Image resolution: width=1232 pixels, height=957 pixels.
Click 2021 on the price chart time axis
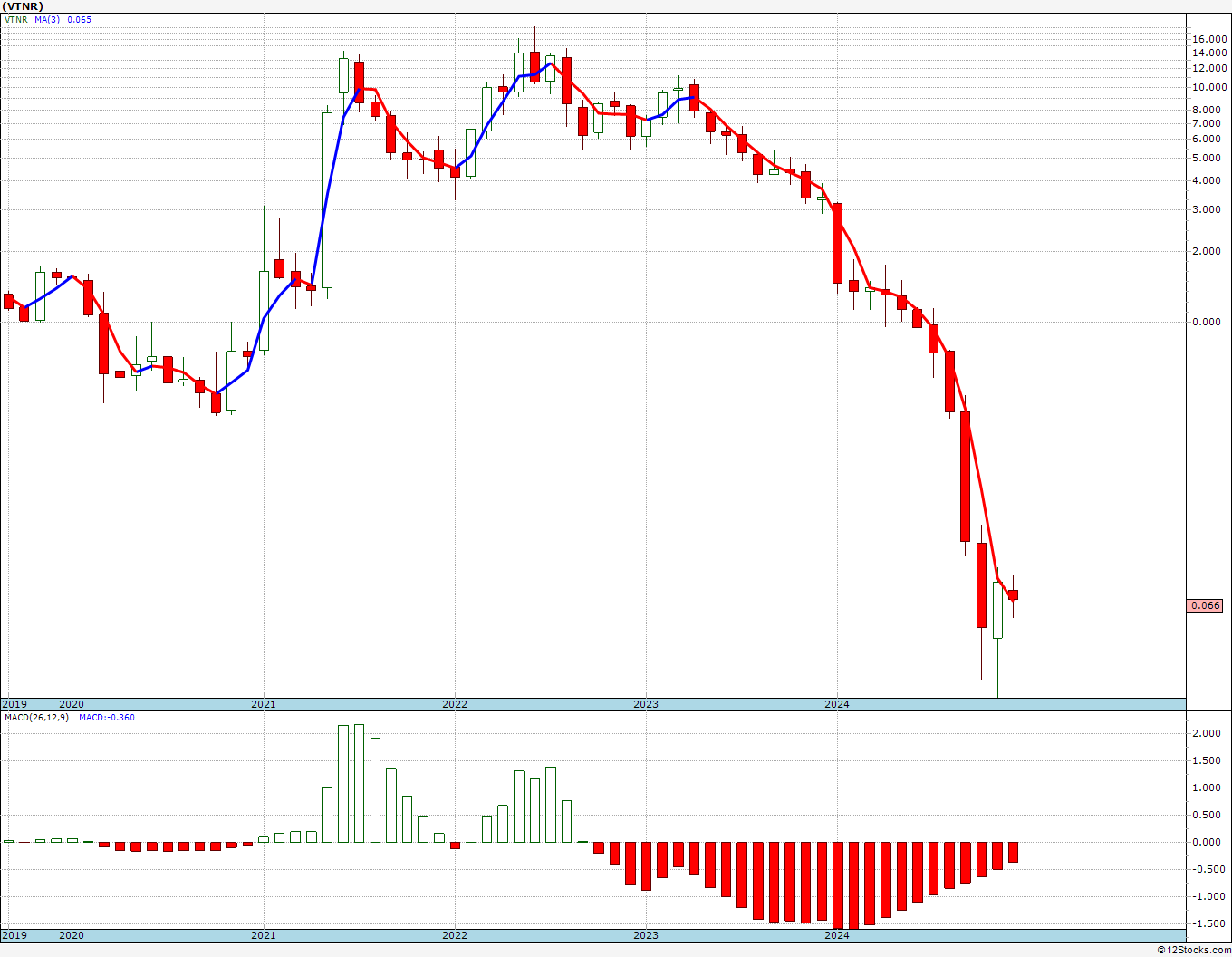pyautogui.click(x=264, y=704)
